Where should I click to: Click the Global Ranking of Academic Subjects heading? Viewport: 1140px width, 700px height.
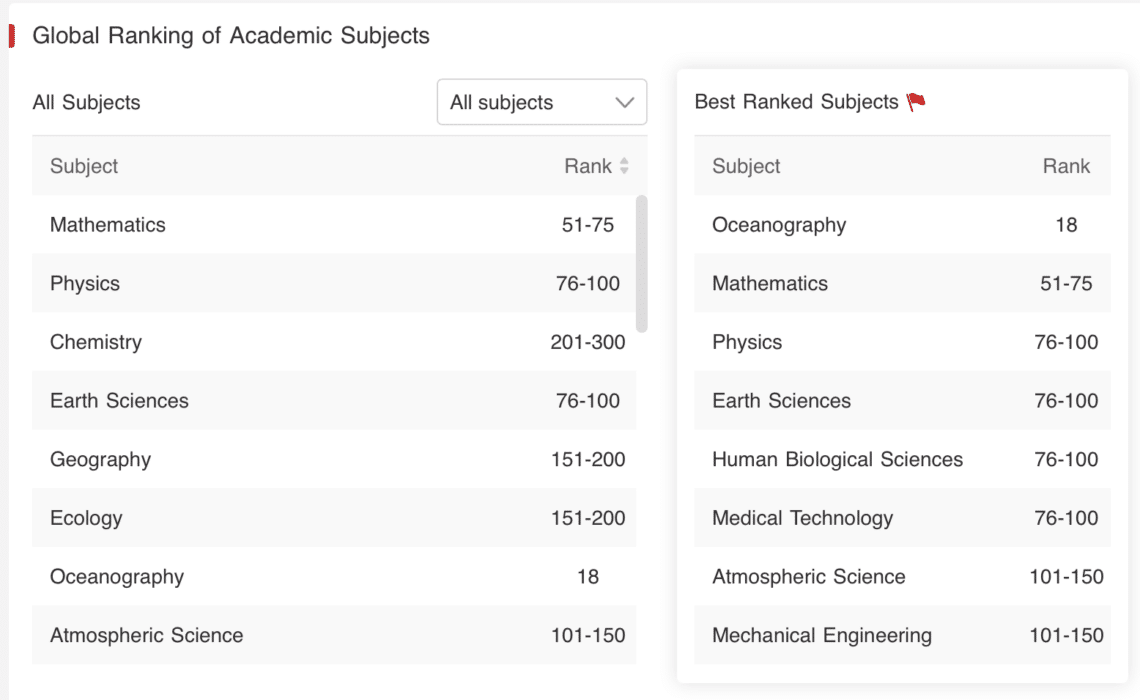[231, 36]
